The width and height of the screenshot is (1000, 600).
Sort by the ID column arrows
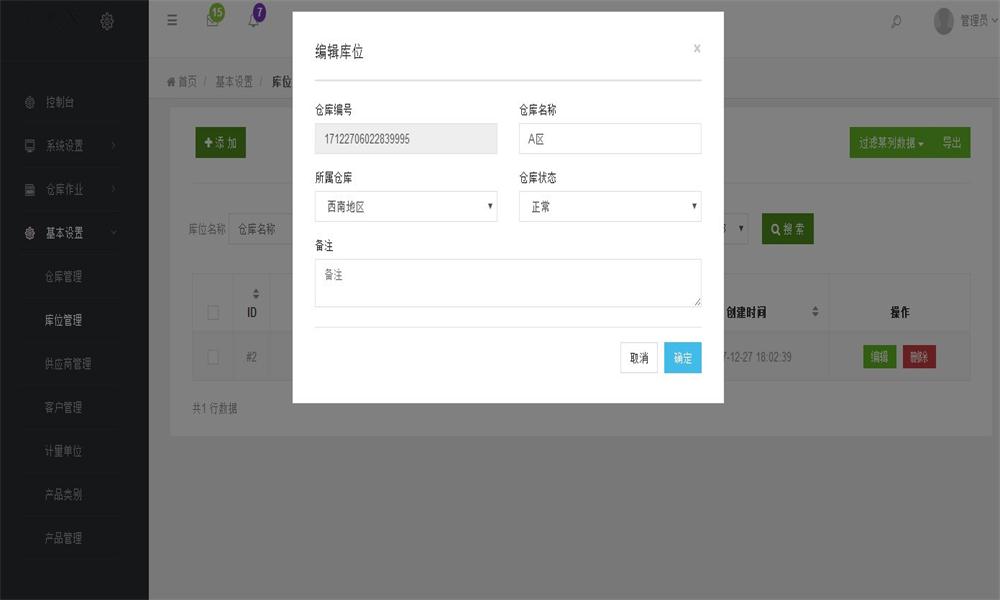point(256,293)
